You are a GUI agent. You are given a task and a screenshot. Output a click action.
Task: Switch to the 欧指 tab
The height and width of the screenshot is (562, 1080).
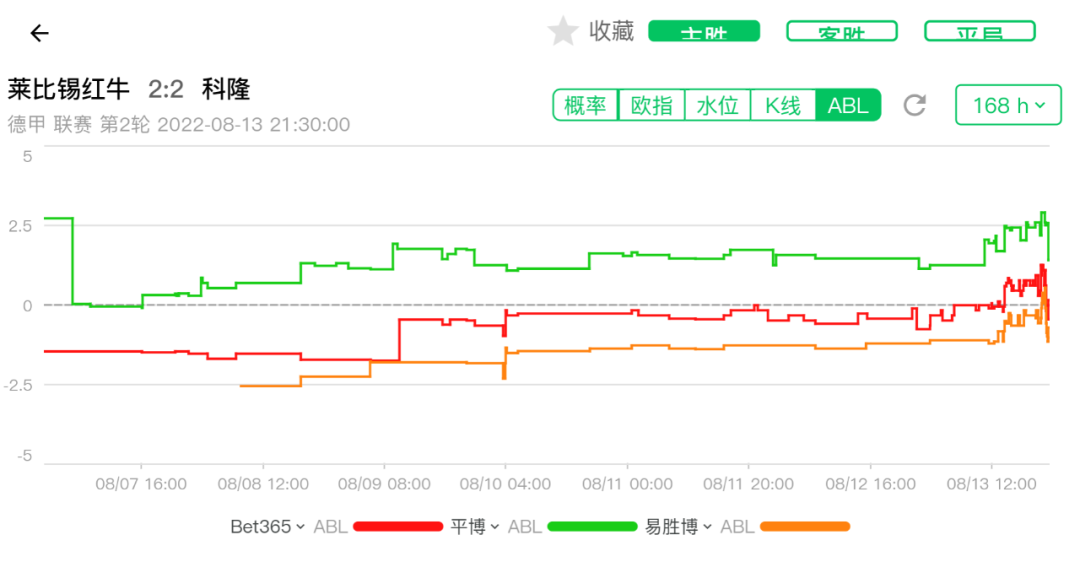[x=651, y=105]
